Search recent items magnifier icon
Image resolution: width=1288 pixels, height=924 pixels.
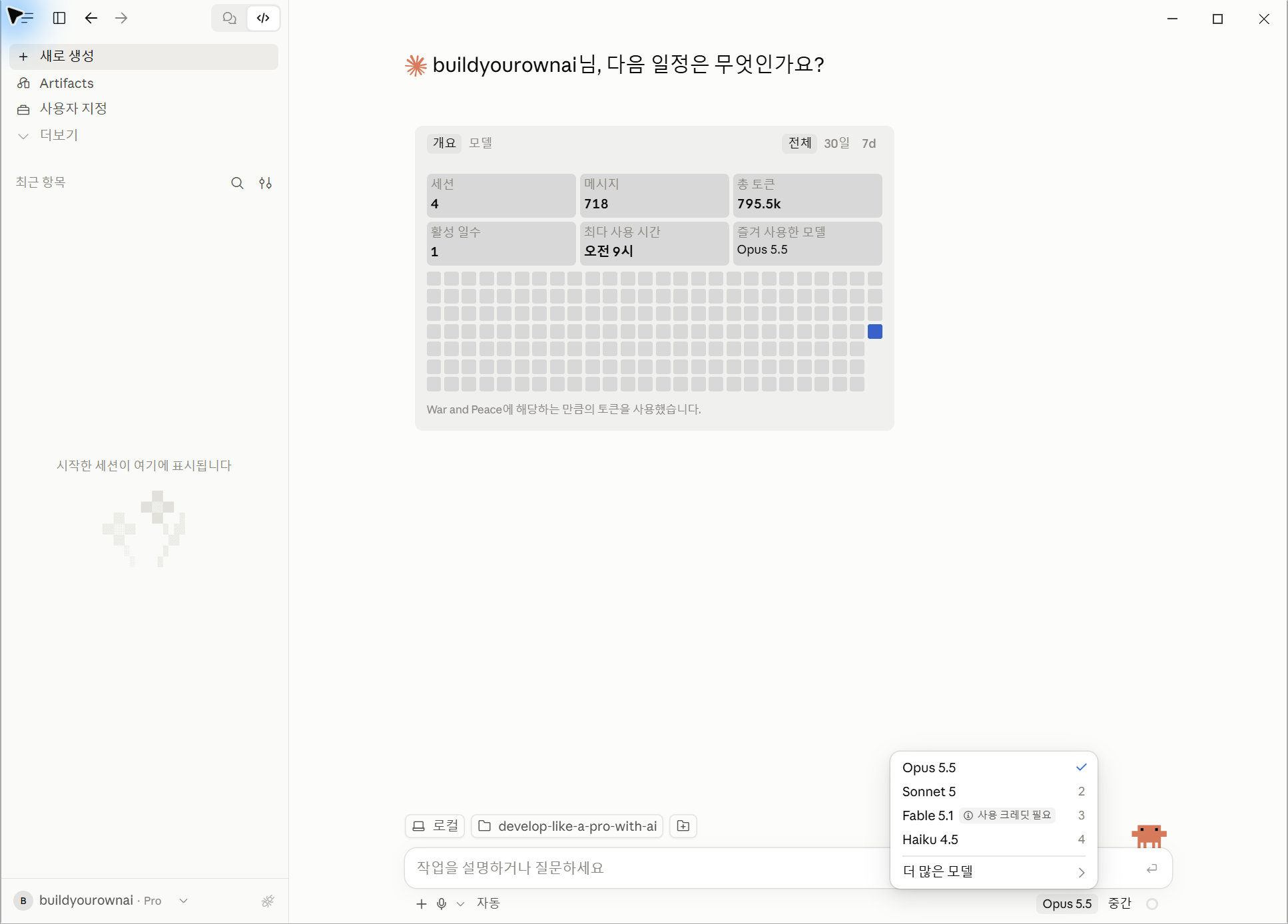tap(237, 183)
